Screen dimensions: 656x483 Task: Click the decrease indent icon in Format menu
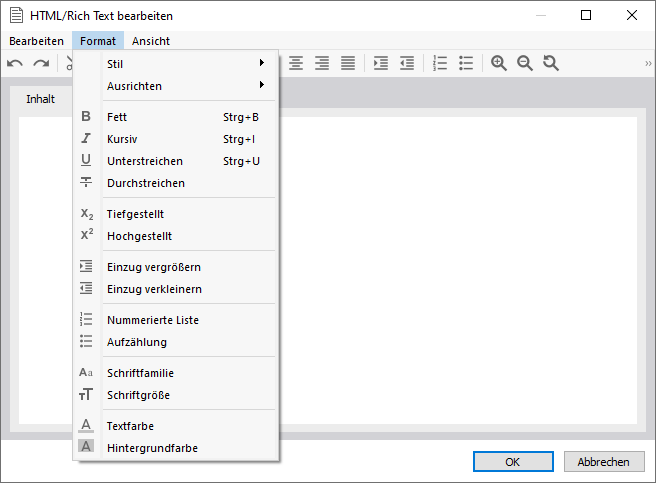pyautogui.click(x=86, y=288)
